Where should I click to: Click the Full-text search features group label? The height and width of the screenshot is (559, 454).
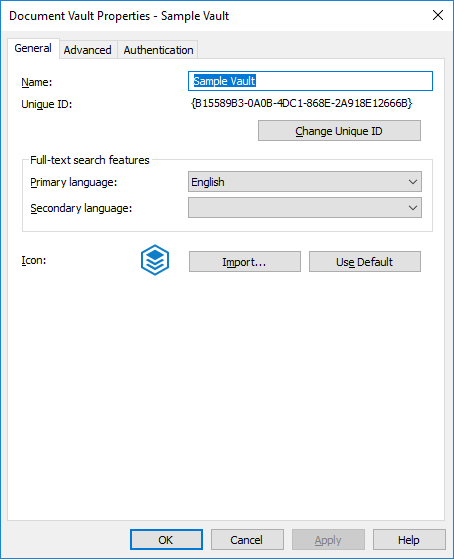90,160
